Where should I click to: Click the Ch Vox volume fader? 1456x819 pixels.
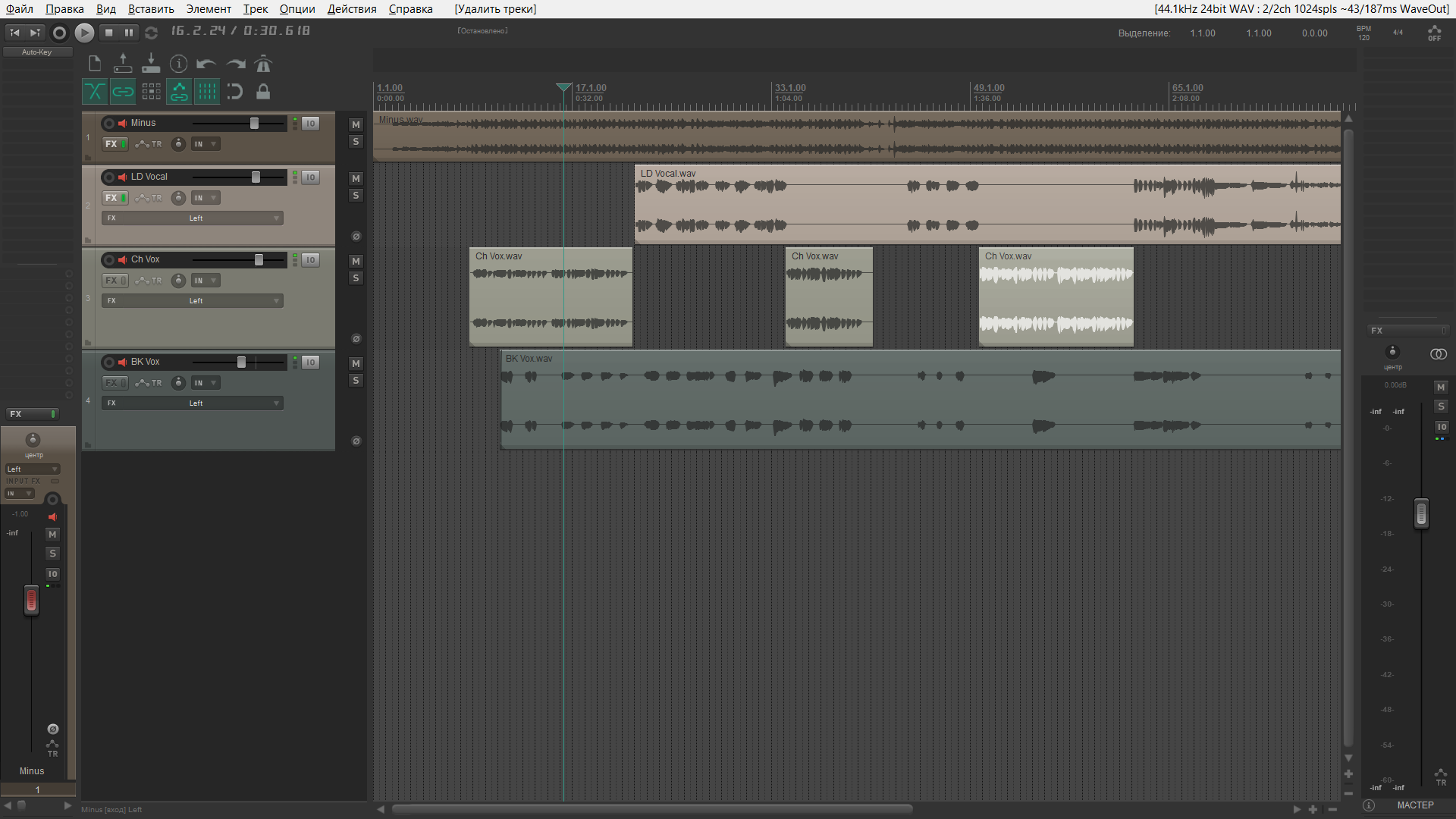[x=259, y=260]
